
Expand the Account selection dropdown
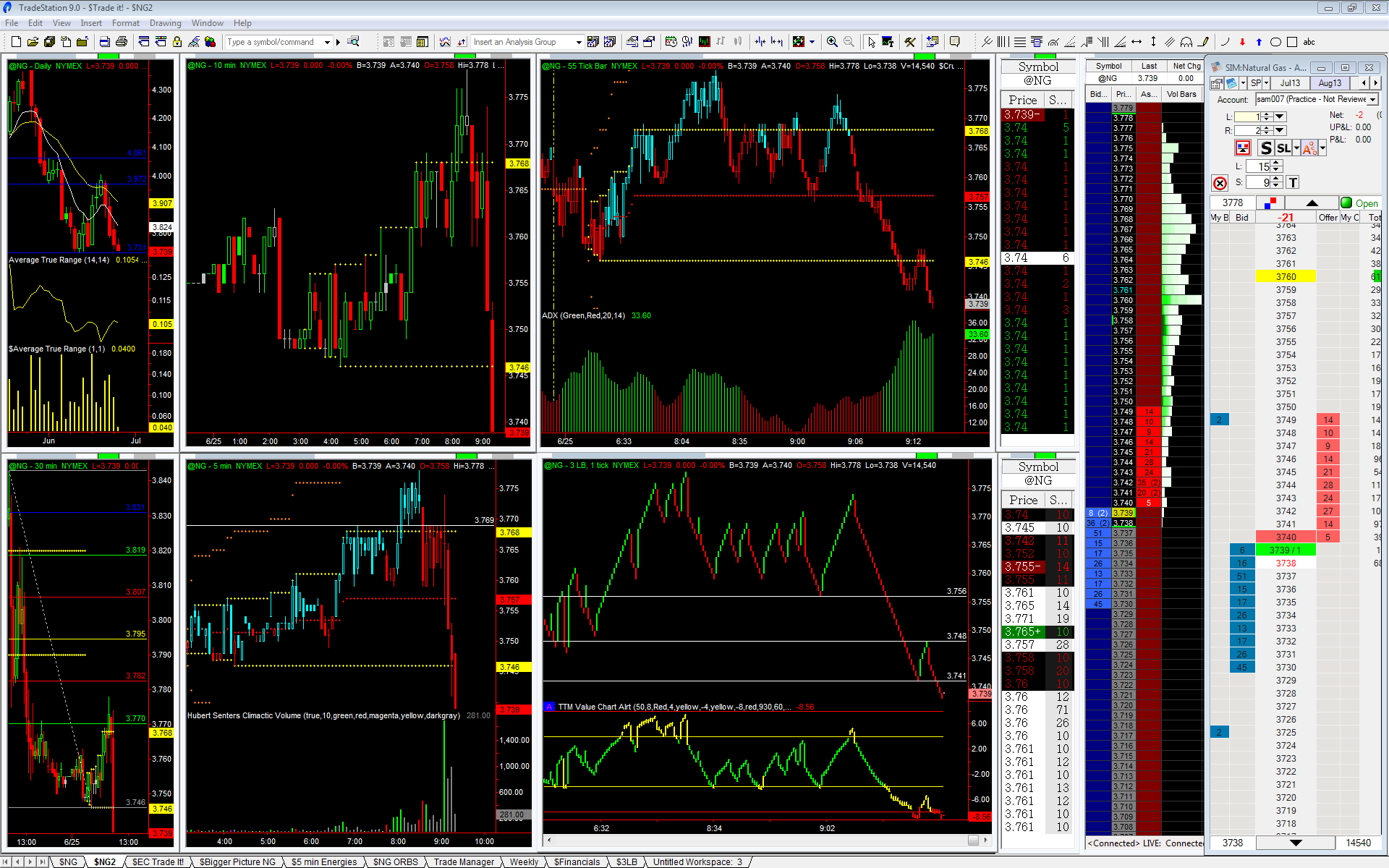(1373, 99)
